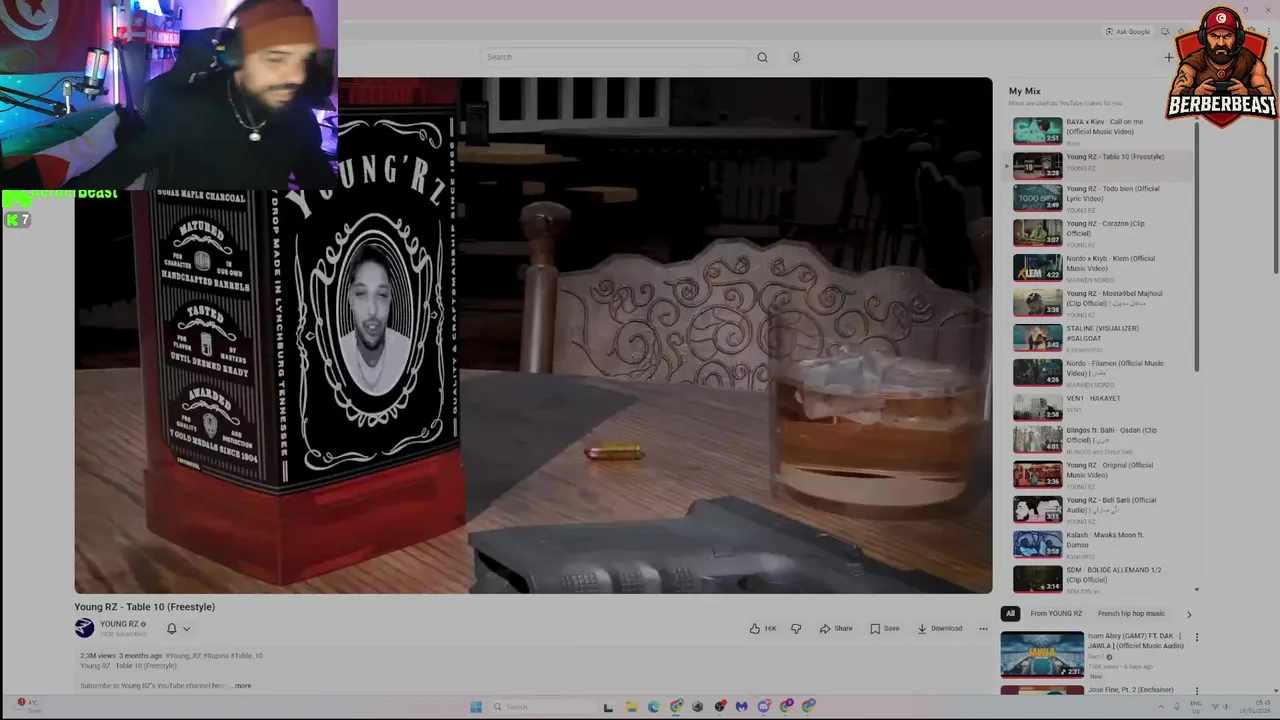The height and width of the screenshot is (720, 1280).
Task: Play Young RZ Beli Sarli audio
Action: pyautogui.click(x=1101, y=510)
